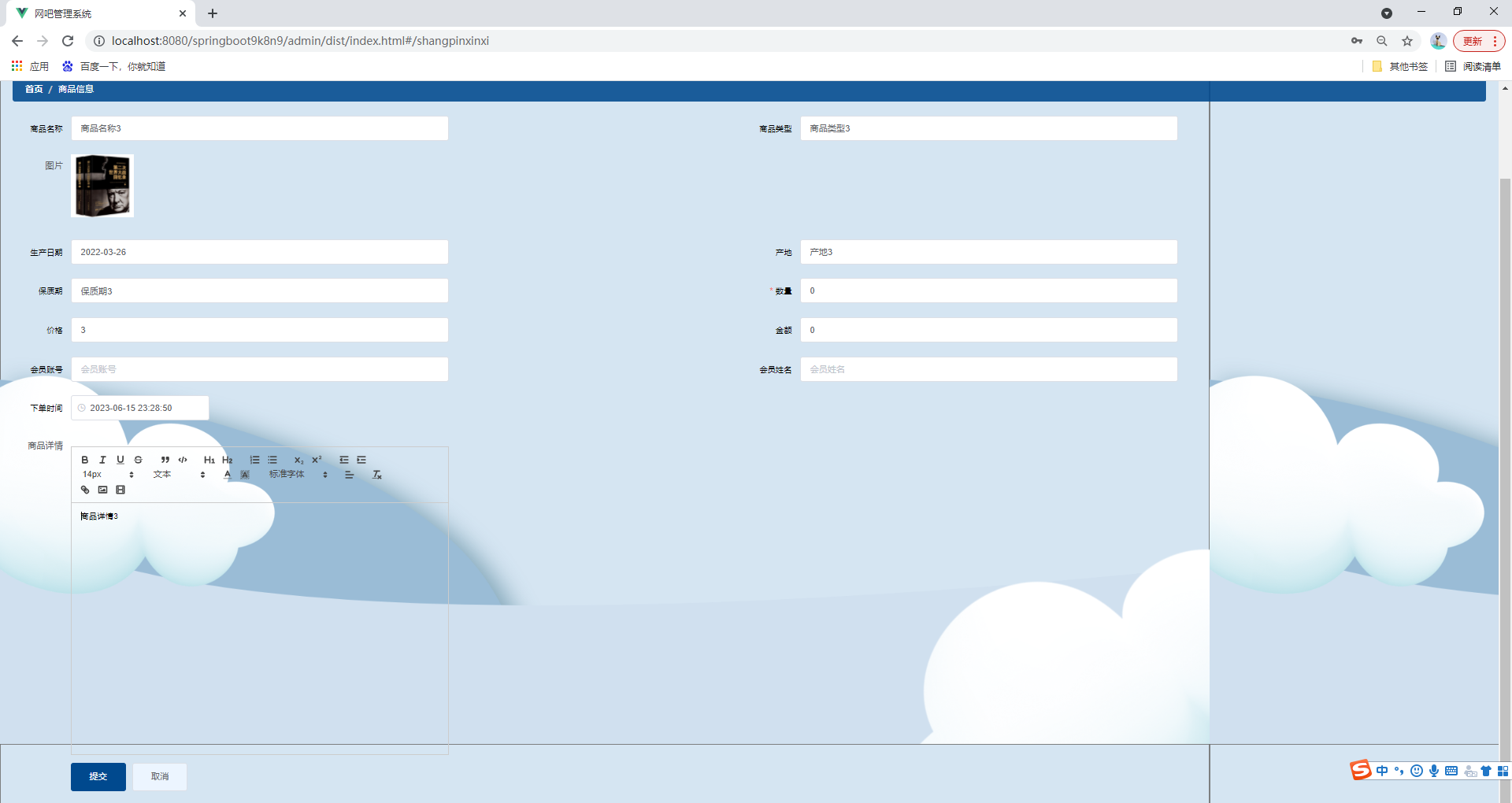Focus the 商品类型 input field
The image size is (1512, 803).
[989, 128]
